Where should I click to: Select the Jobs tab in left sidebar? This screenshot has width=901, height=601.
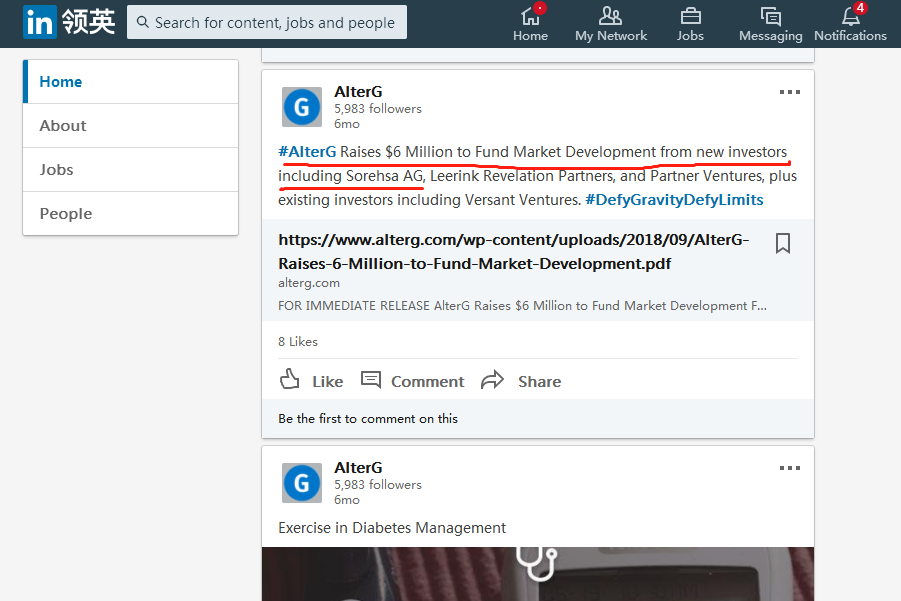pos(130,169)
